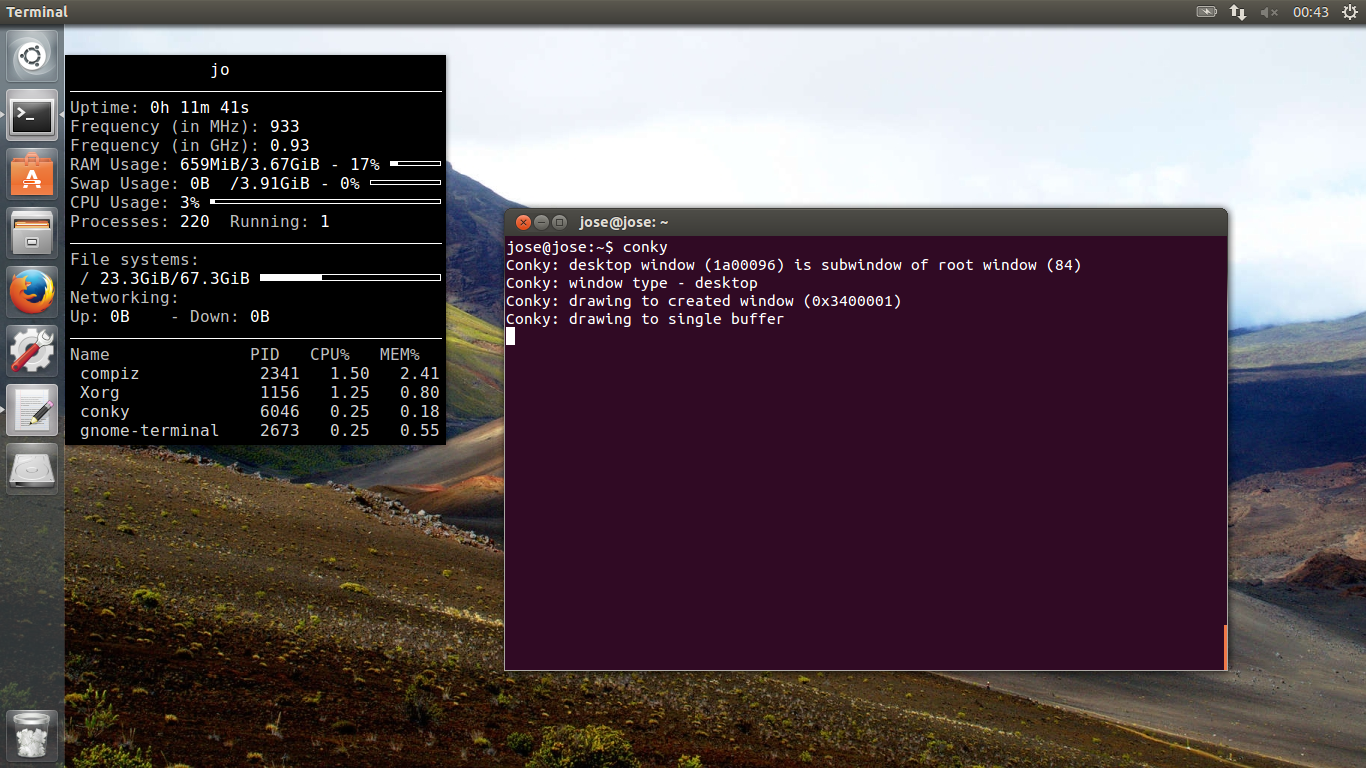The width and height of the screenshot is (1366, 768).
Task: Click the Swap Usage progress bar
Action: pos(405,183)
